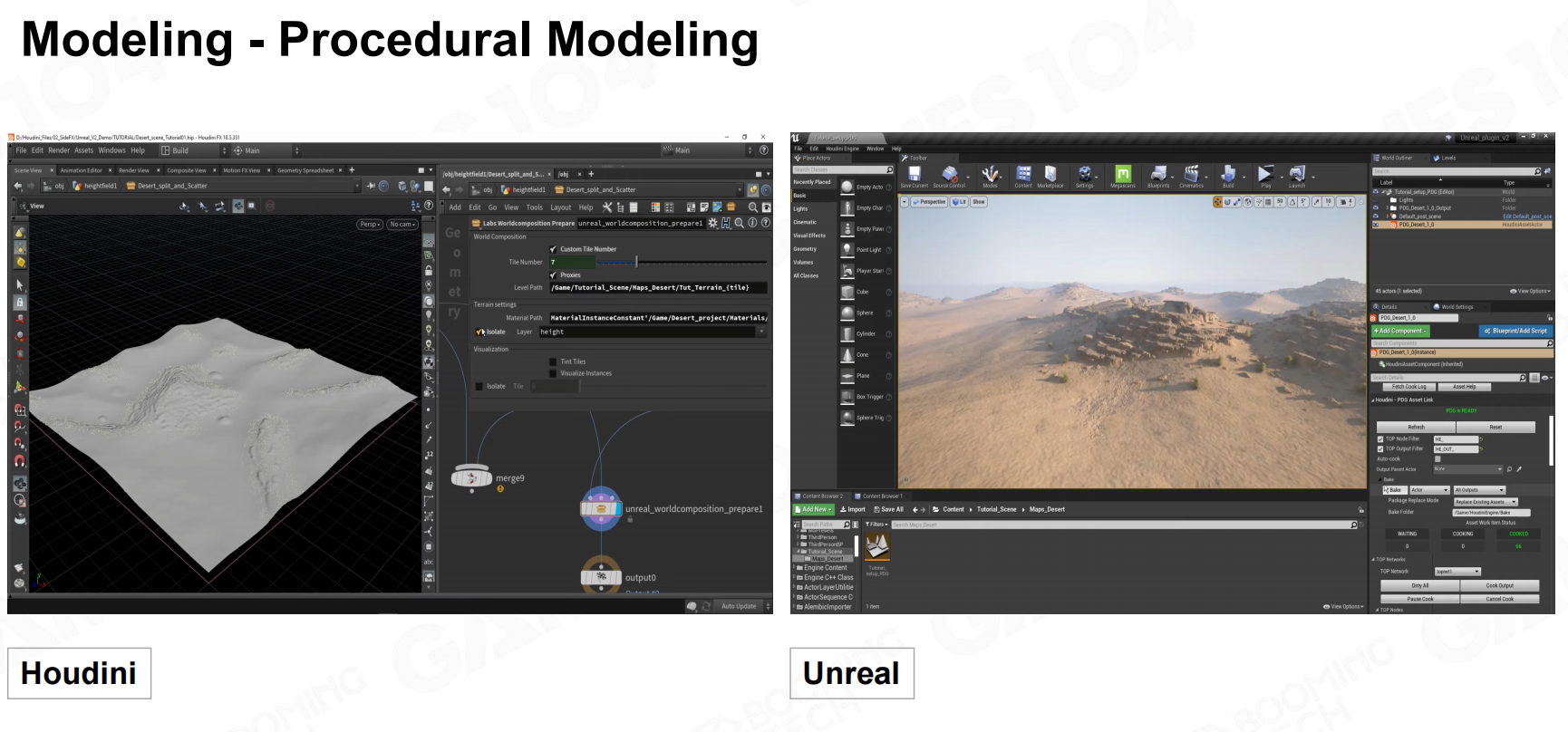Open Houdini Render menu
This screenshot has height=732, width=1568.
59,150
